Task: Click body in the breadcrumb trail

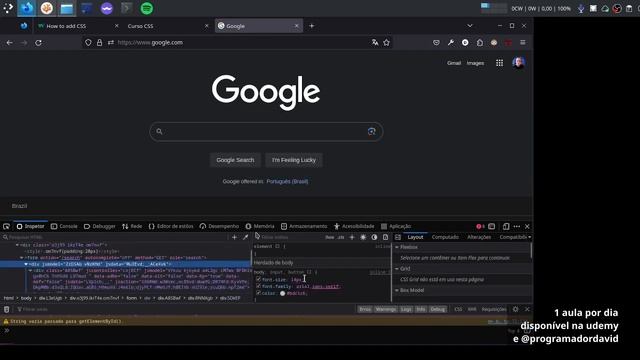Action: [26, 298]
